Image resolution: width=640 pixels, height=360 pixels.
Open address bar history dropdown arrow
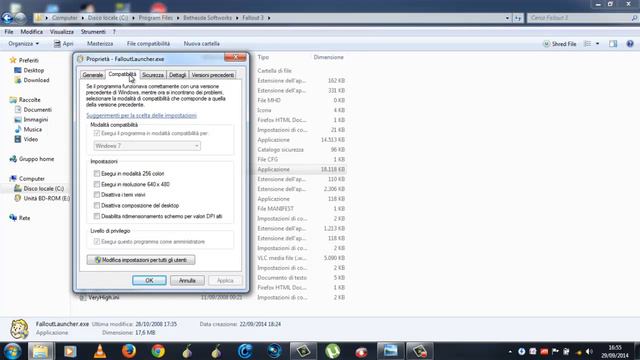[x=507, y=18]
